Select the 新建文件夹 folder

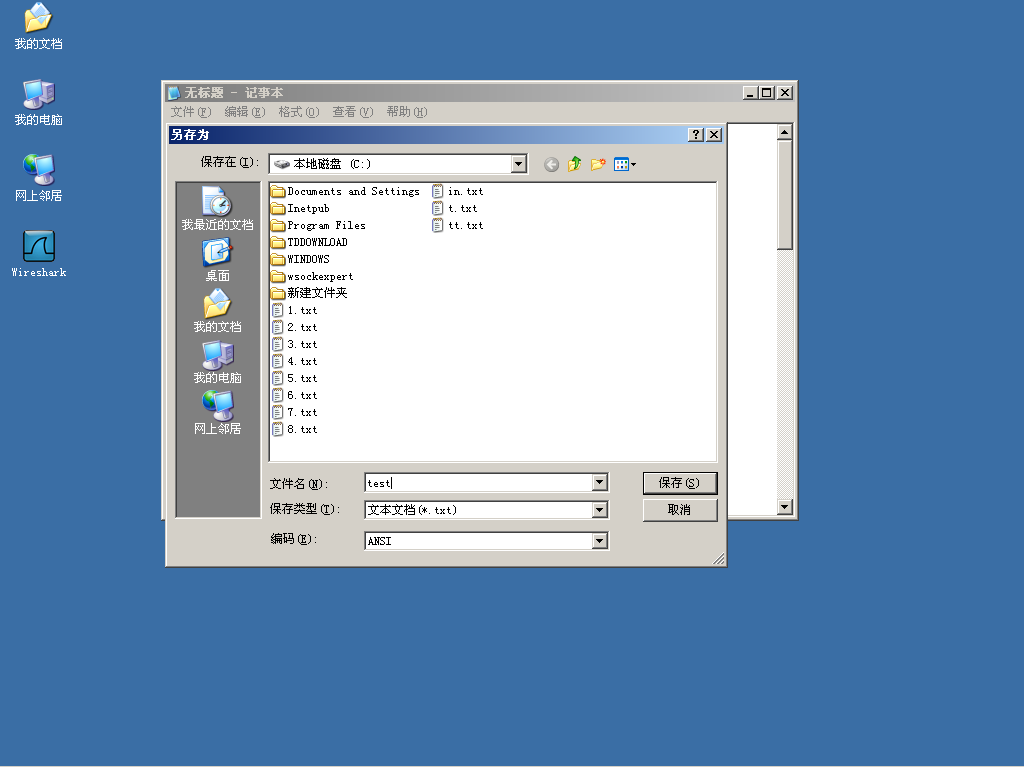point(310,293)
